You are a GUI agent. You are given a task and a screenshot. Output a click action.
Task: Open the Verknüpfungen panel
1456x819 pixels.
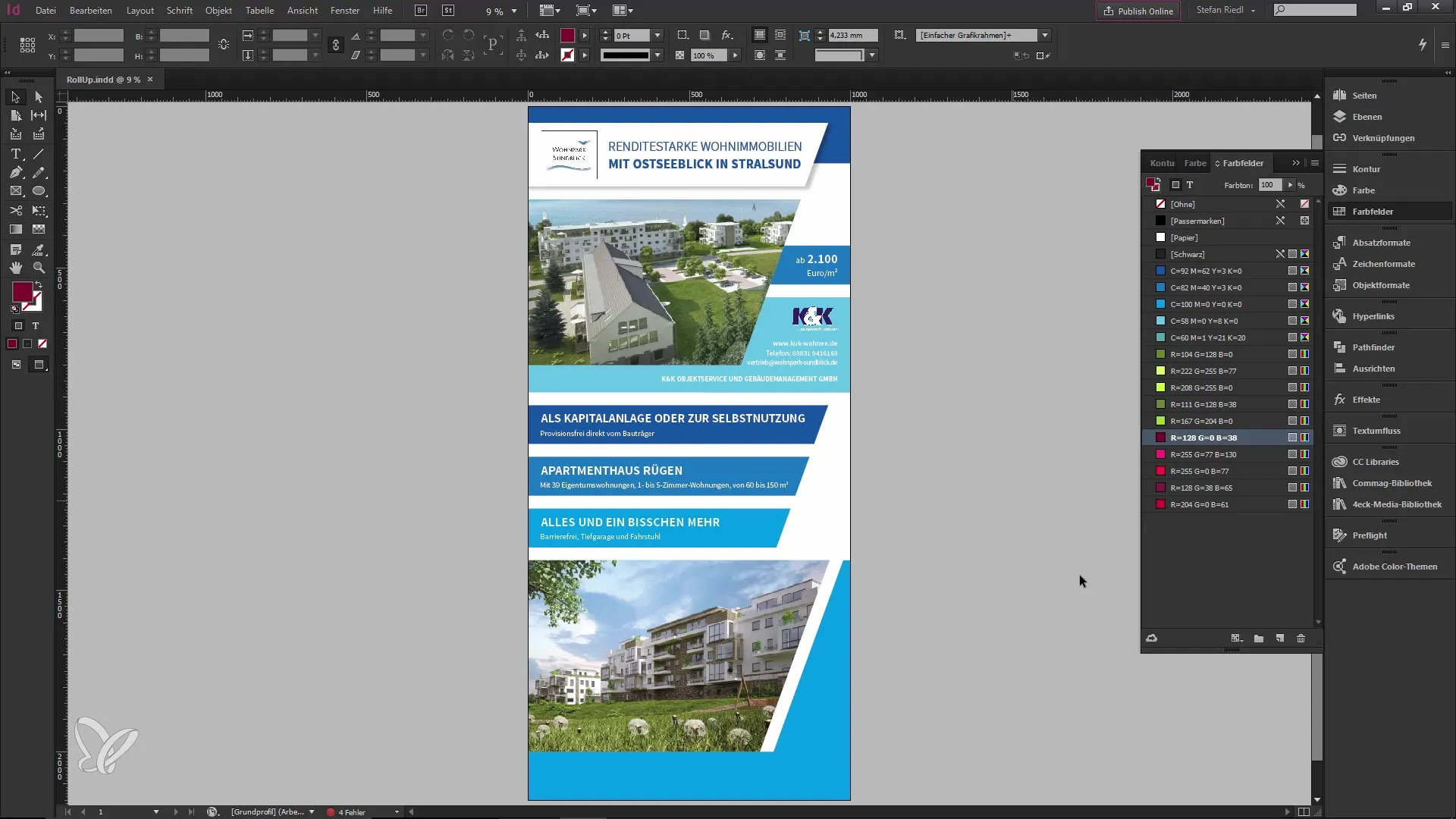[x=1383, y=138]
